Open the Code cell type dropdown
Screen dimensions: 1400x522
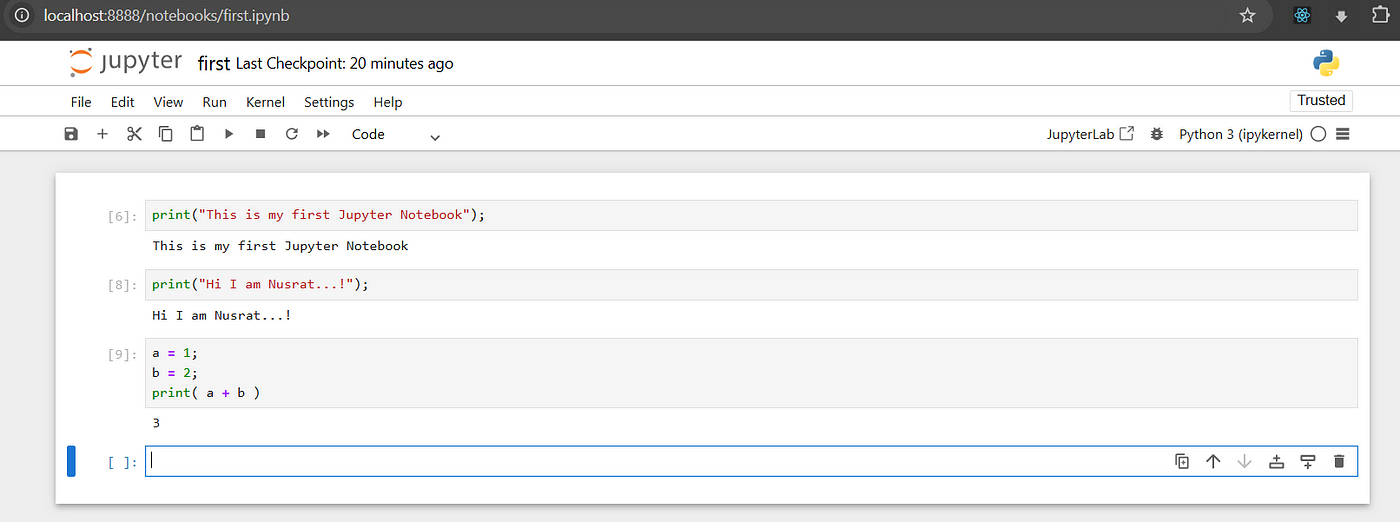pos(396,134)
